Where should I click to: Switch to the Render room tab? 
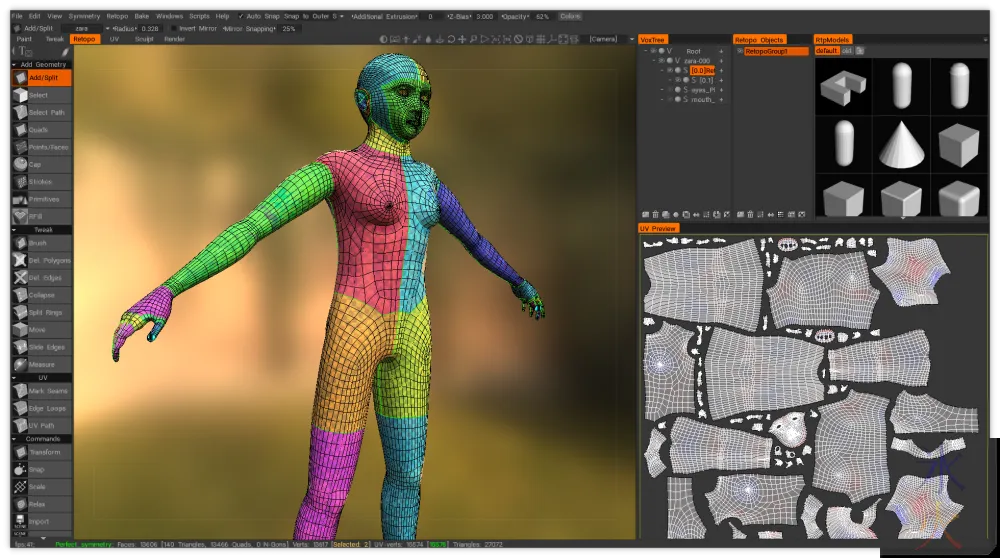(174, 40)
